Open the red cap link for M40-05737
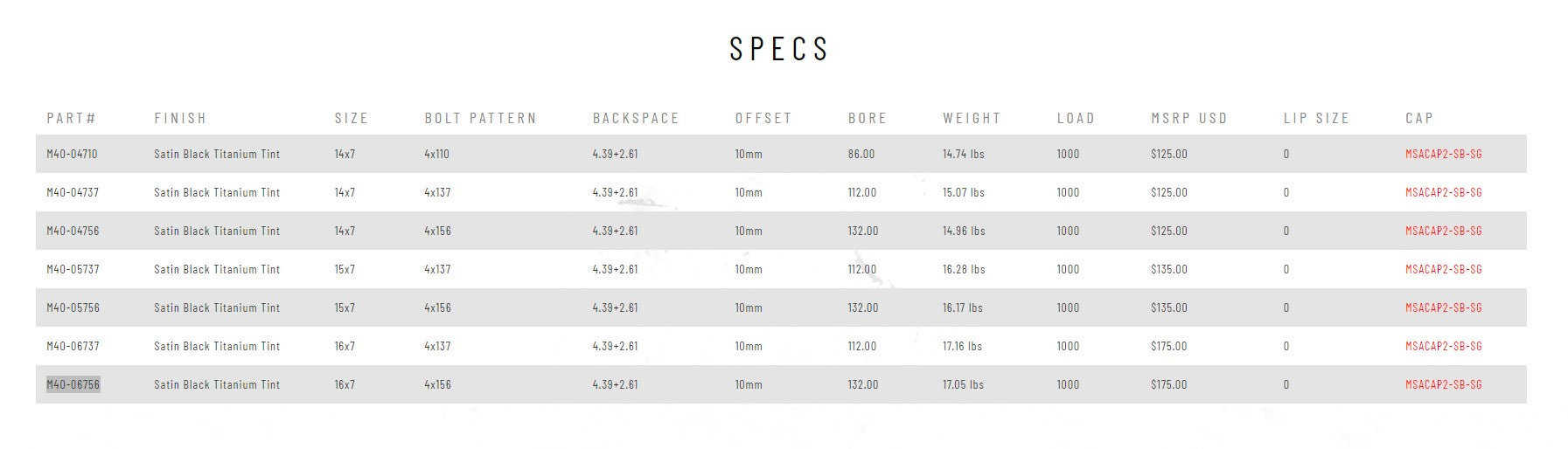 [1443, 269]
